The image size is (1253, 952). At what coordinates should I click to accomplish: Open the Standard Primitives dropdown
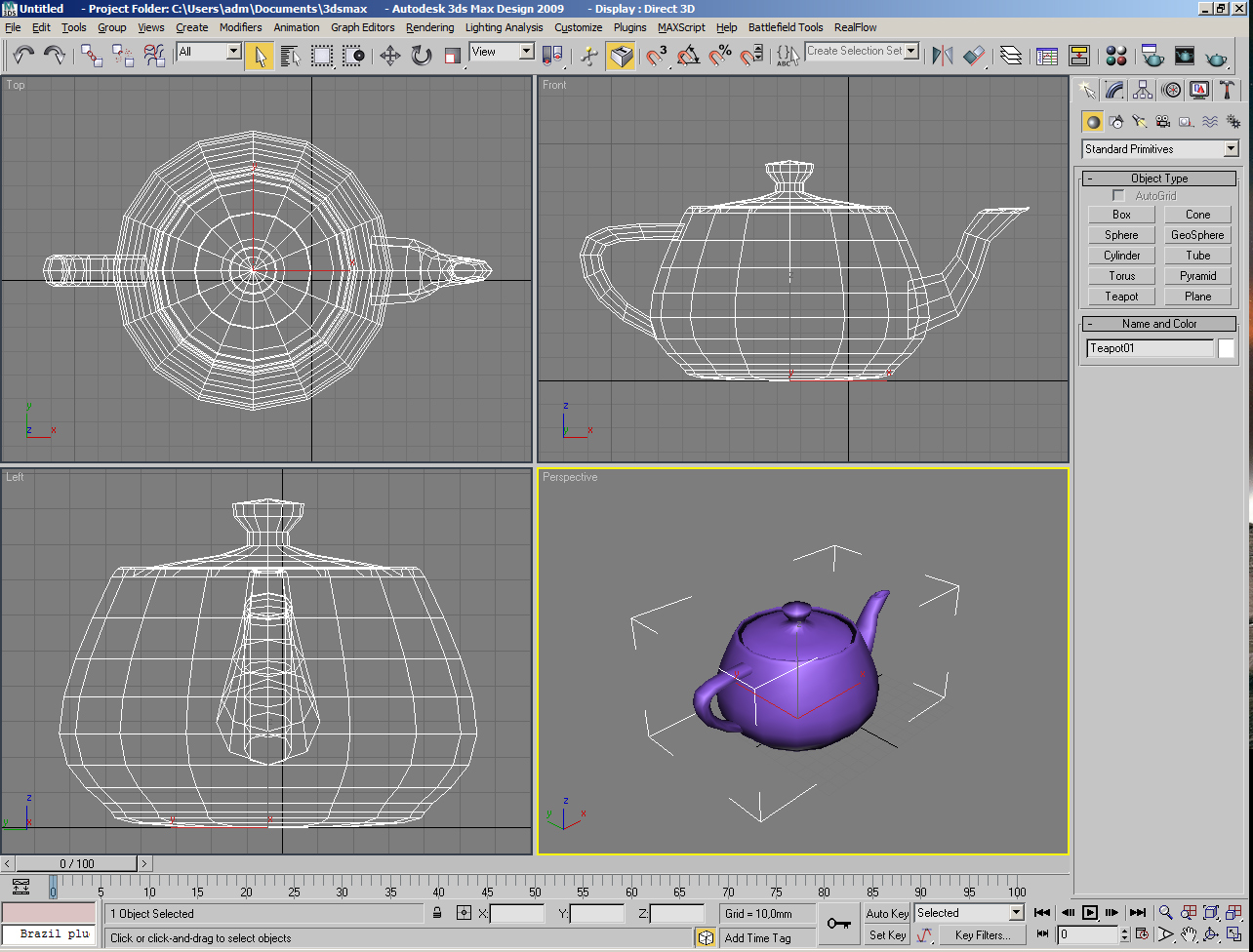coord(1230,149)
